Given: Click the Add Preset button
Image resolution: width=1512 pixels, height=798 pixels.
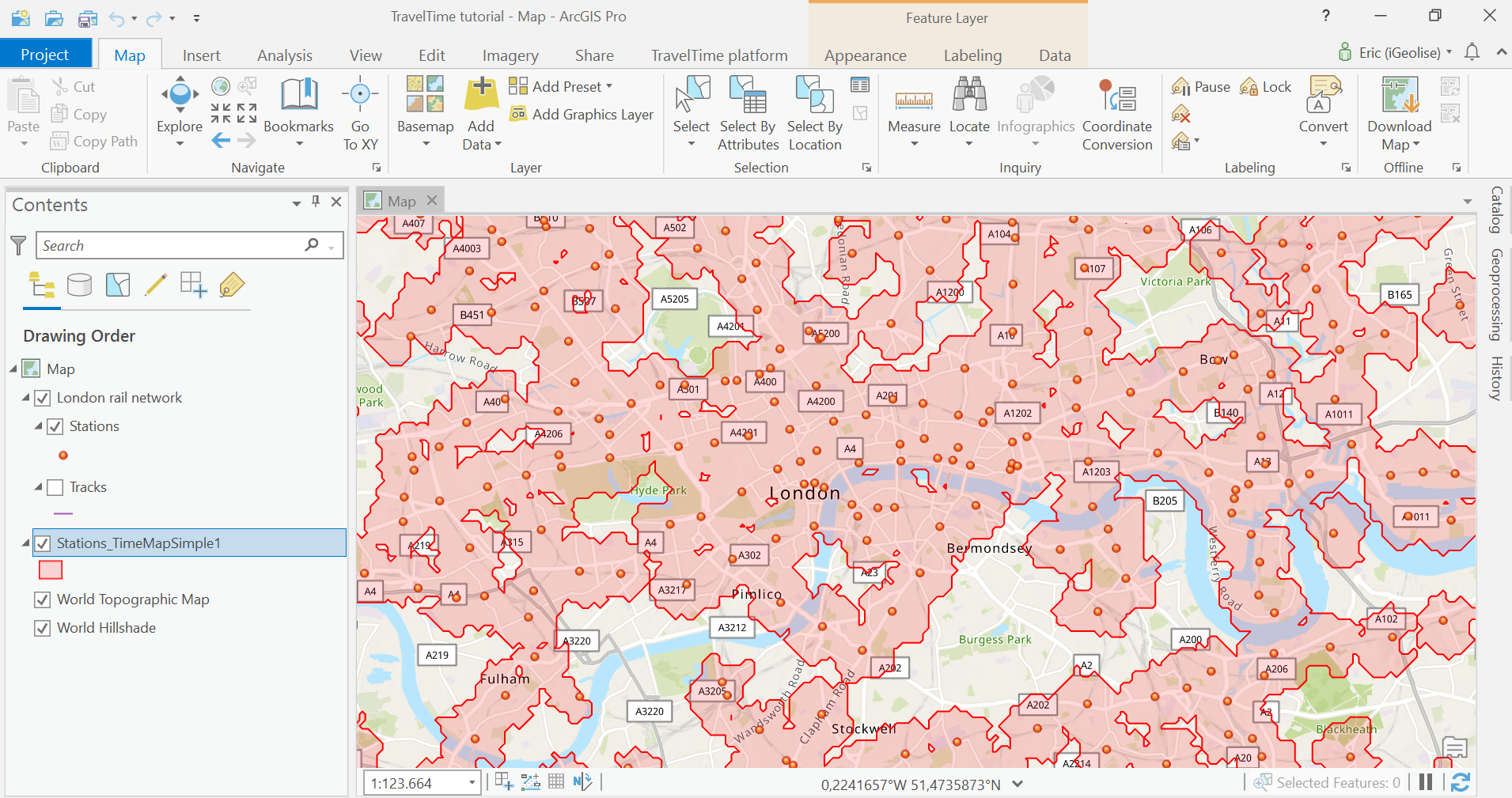Looking at the screenshot, I should pos(561,86).
